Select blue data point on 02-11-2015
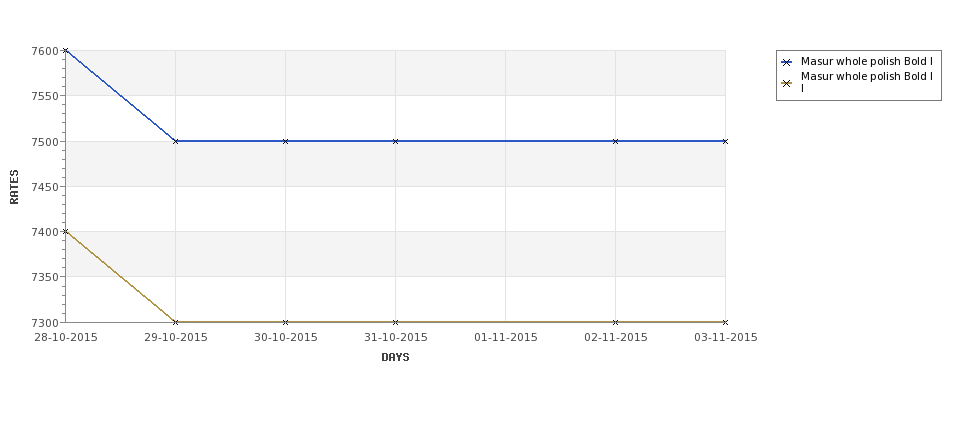This screenshot has height=429, width=975. 616,141
